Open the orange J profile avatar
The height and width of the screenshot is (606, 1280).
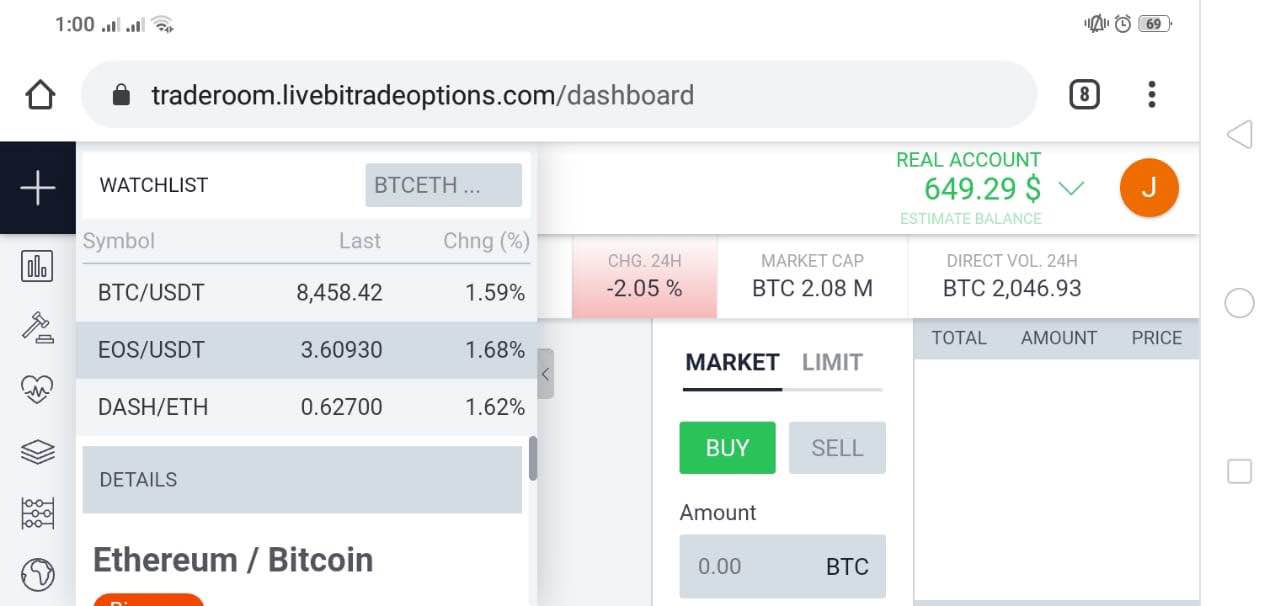(x=1149, y=187)
